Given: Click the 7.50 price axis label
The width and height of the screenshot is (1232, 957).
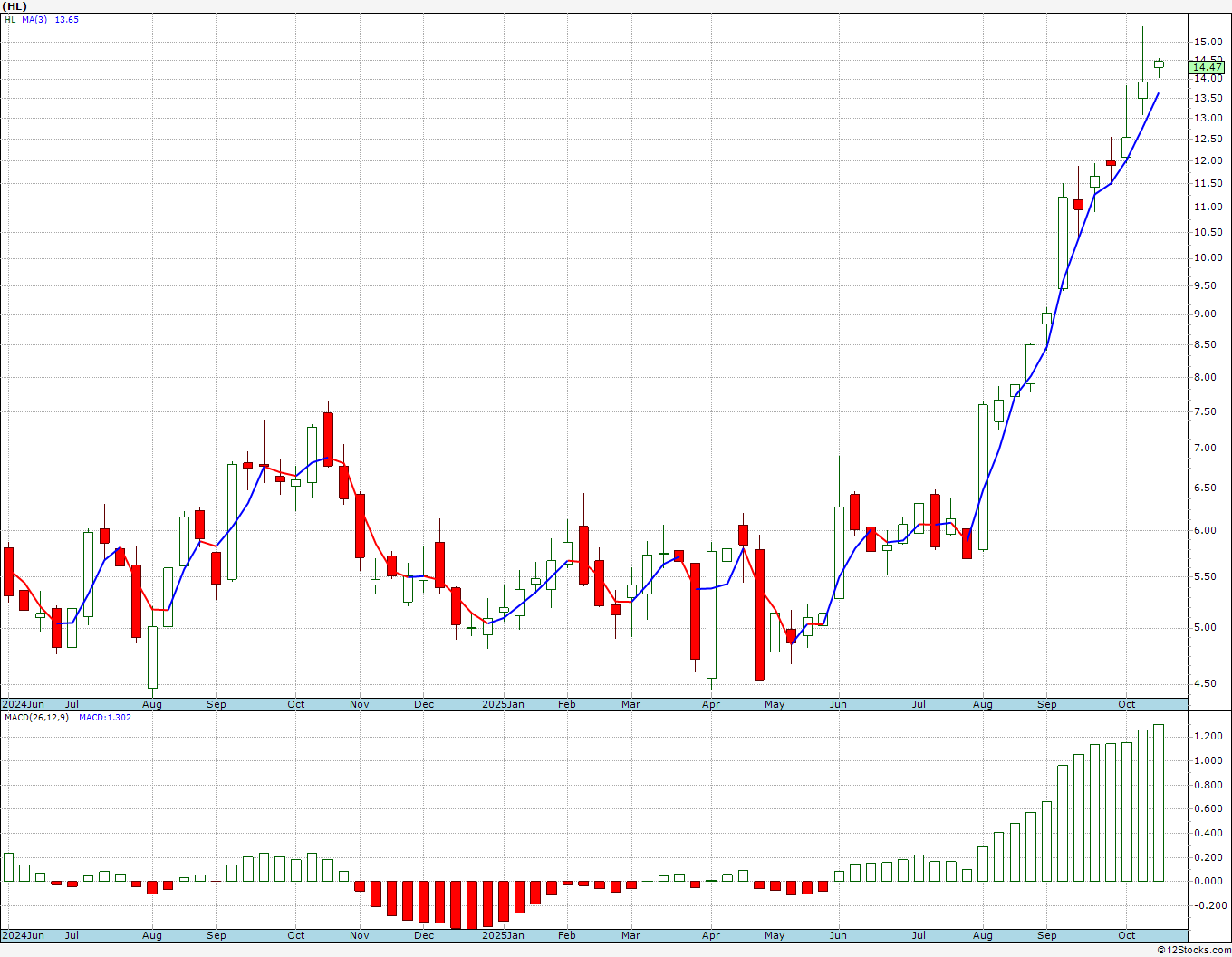Looking at the screenshot, I should (x=1207, y=411).
